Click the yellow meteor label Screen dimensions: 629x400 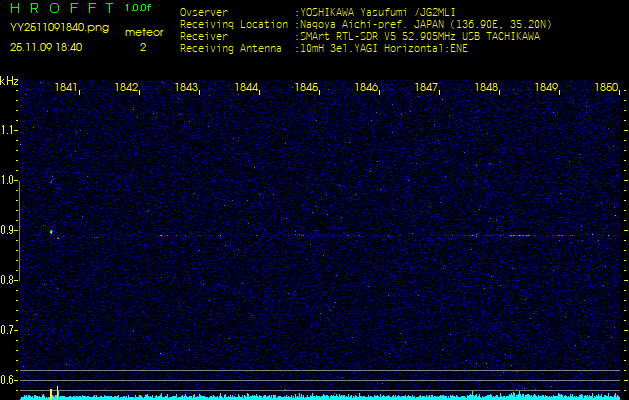[142, 32]
